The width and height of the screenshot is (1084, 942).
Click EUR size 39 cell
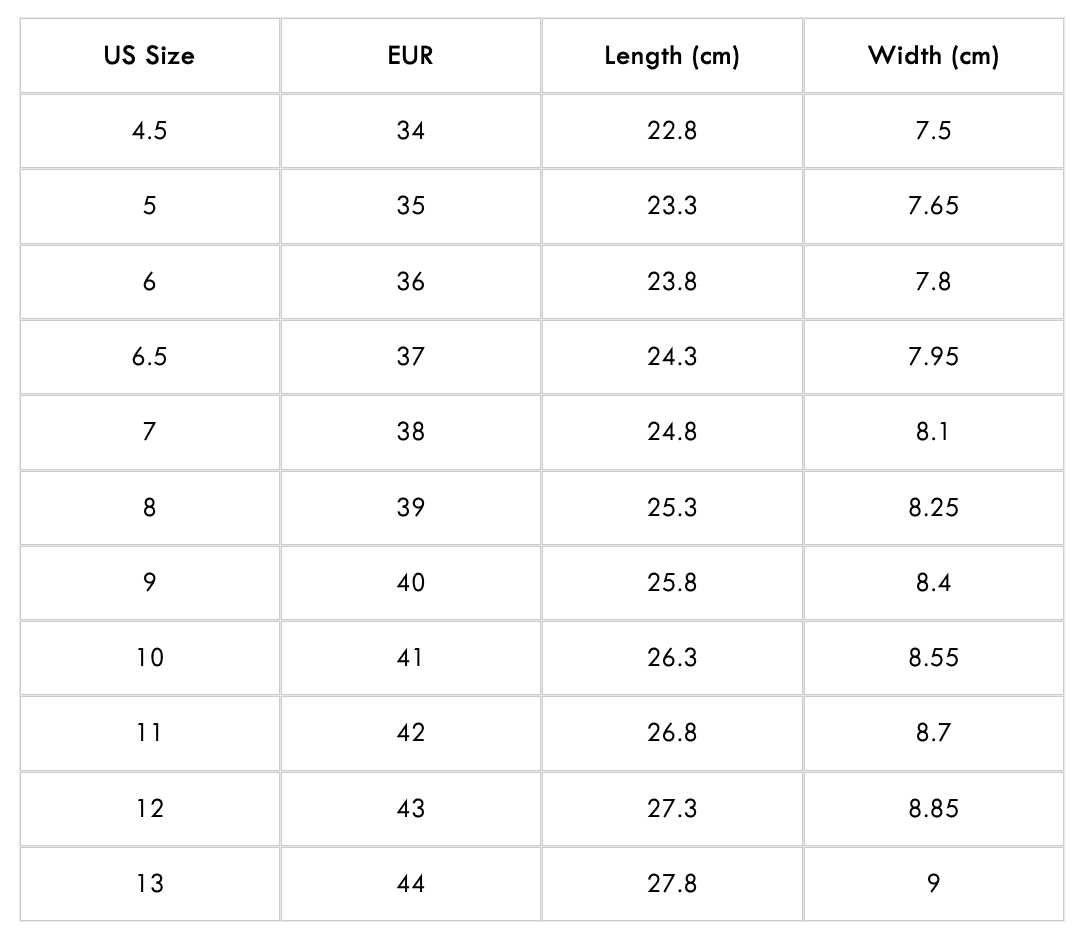[410, 507]
